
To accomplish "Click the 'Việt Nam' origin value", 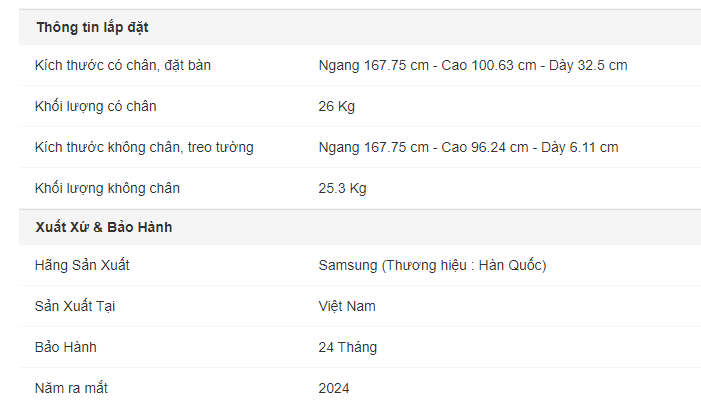I will [x=347, y=307].
